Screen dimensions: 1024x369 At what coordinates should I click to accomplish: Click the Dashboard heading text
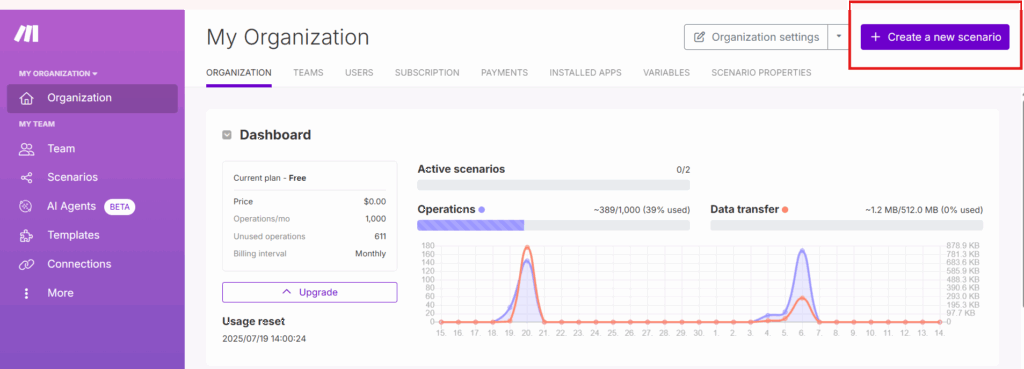click(275, 135)
